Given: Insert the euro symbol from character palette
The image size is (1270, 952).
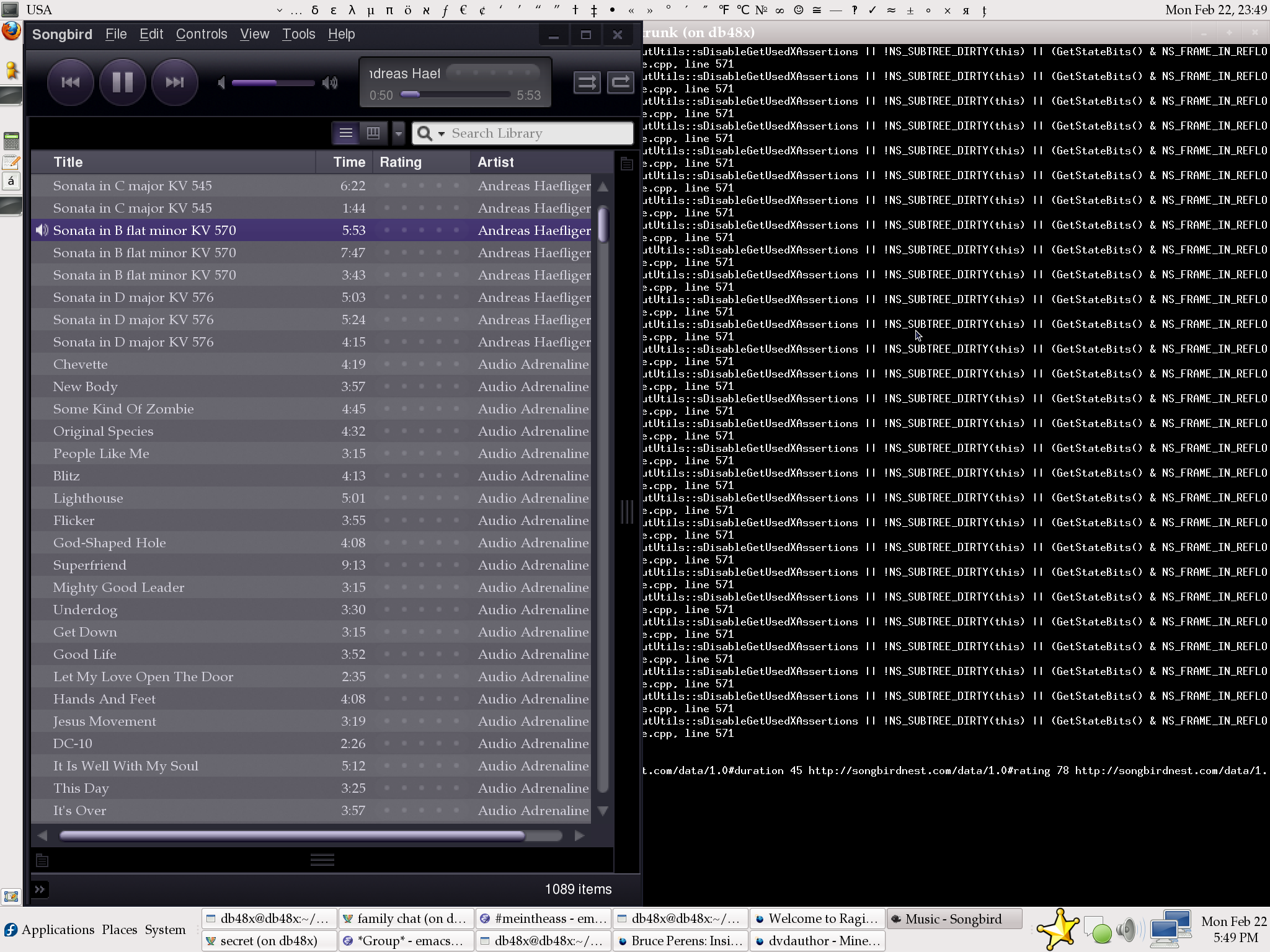Looking at the screenshot, I should 463,10.
